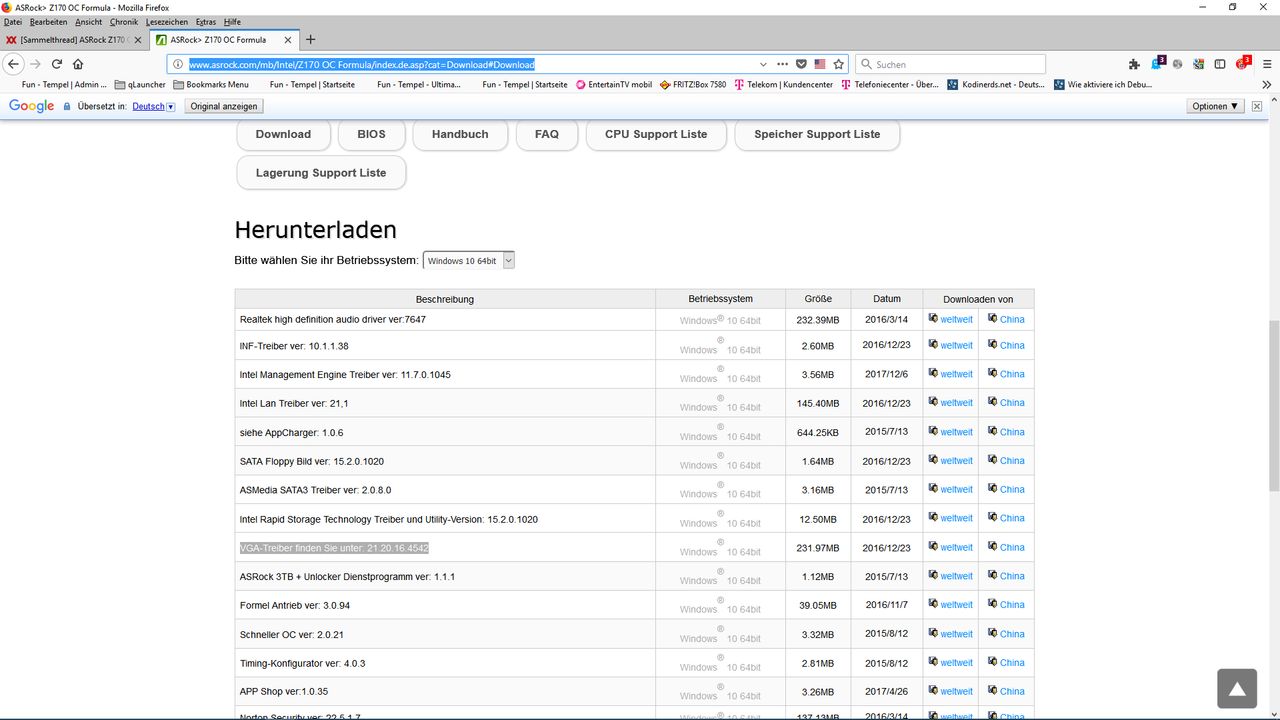Open Kodinerds.net bookmark
This screenshot has width=1280, height=720.
tap(996, 85)
